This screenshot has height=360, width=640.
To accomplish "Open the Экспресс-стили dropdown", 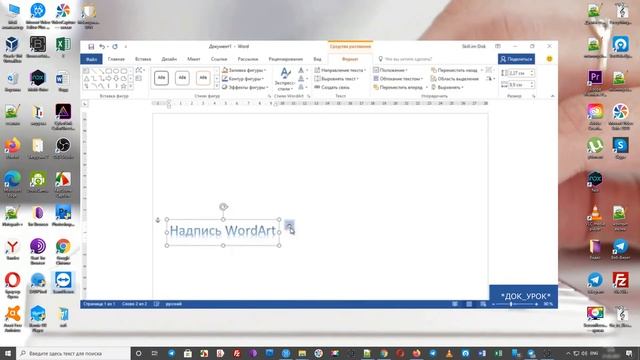I will coord(285,80).
